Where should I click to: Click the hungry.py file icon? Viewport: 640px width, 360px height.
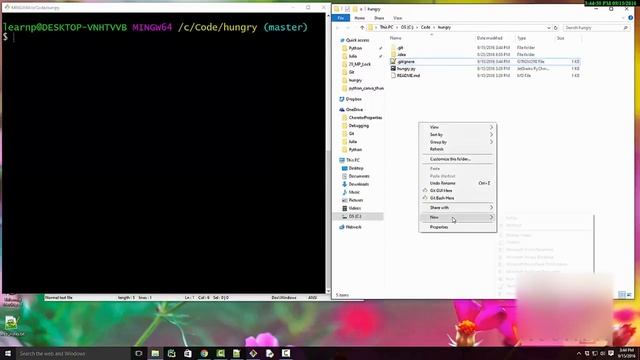point(393,69)
